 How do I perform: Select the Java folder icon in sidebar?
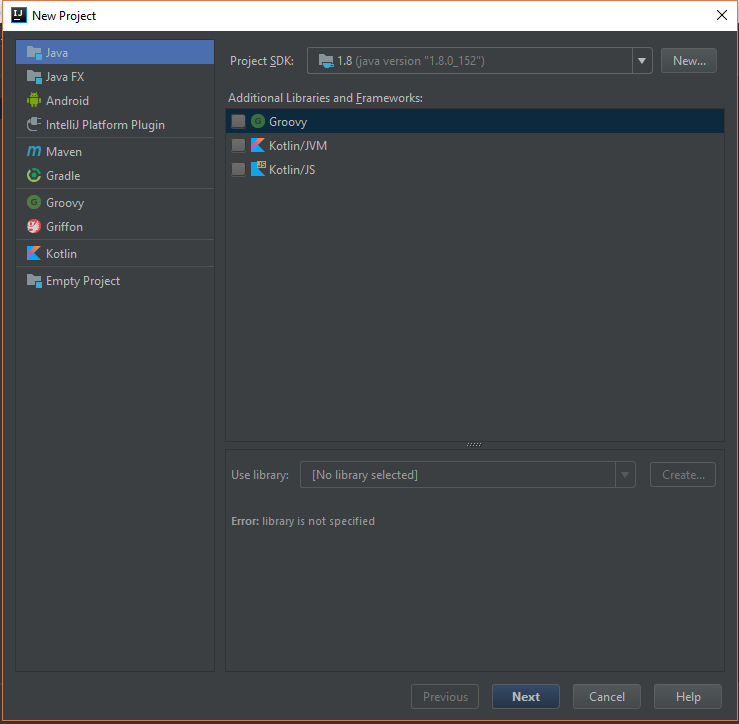point(34,52)
